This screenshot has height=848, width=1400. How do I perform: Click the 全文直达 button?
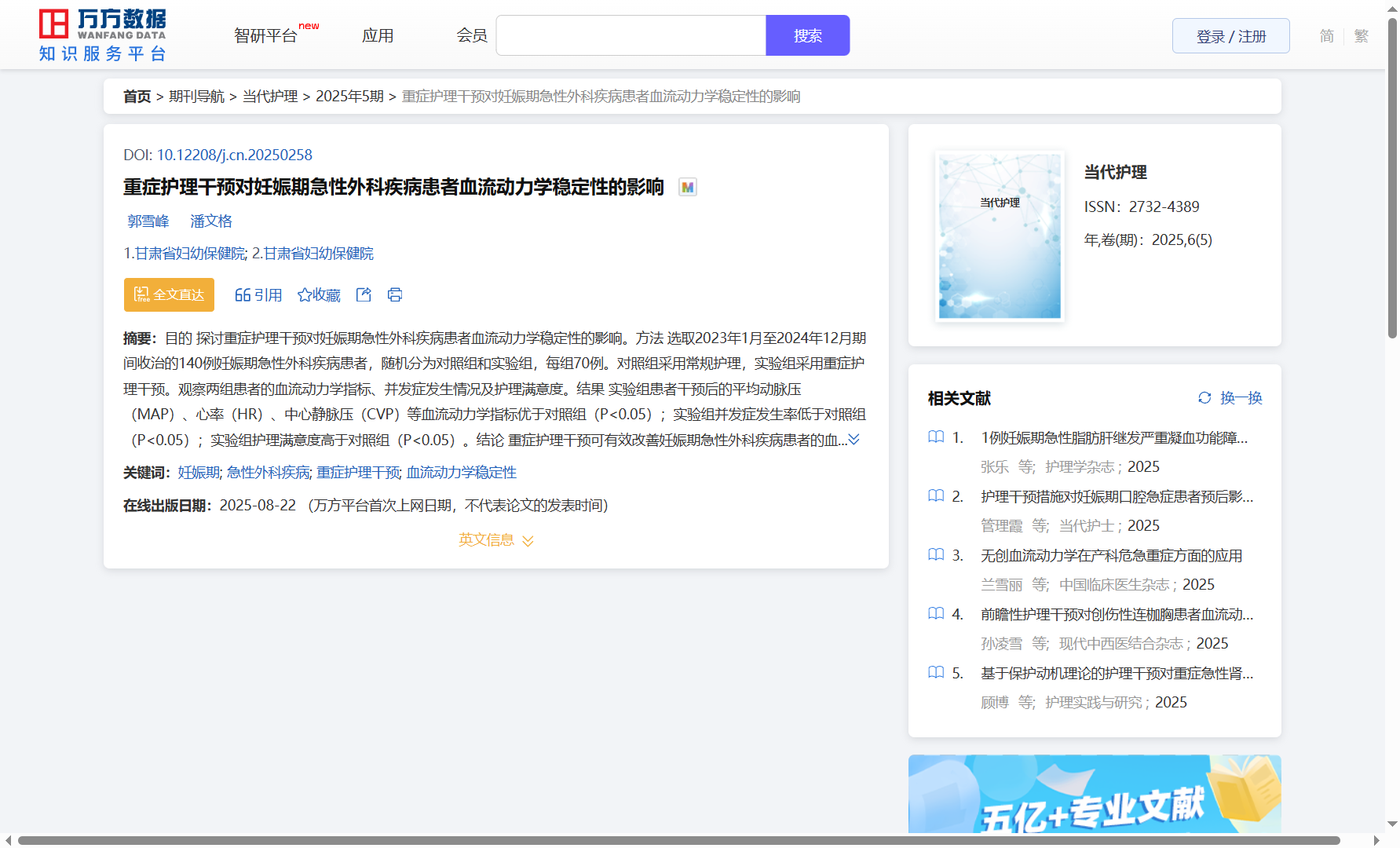click(169, 294)
